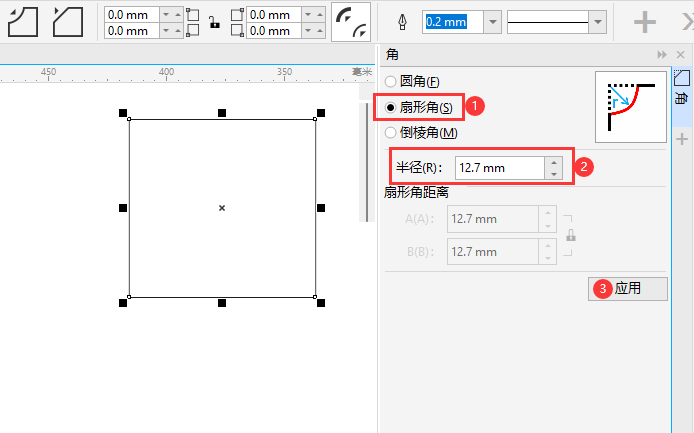This screenshot has width=694, height=433.
Task: Click the top-right corner indicator icon
Action: click(x=237, y=15)
